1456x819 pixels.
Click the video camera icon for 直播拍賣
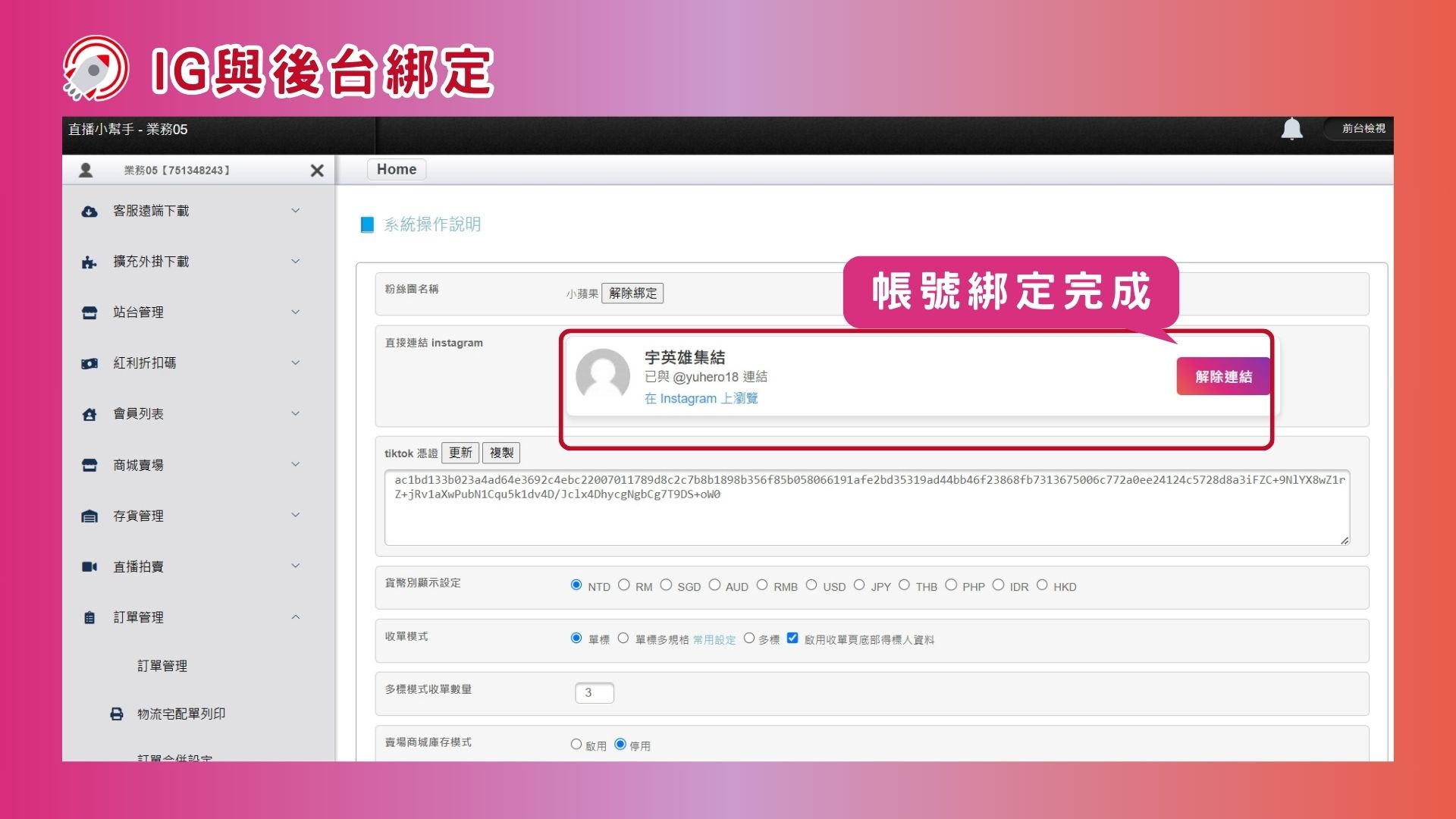point(89,566)
